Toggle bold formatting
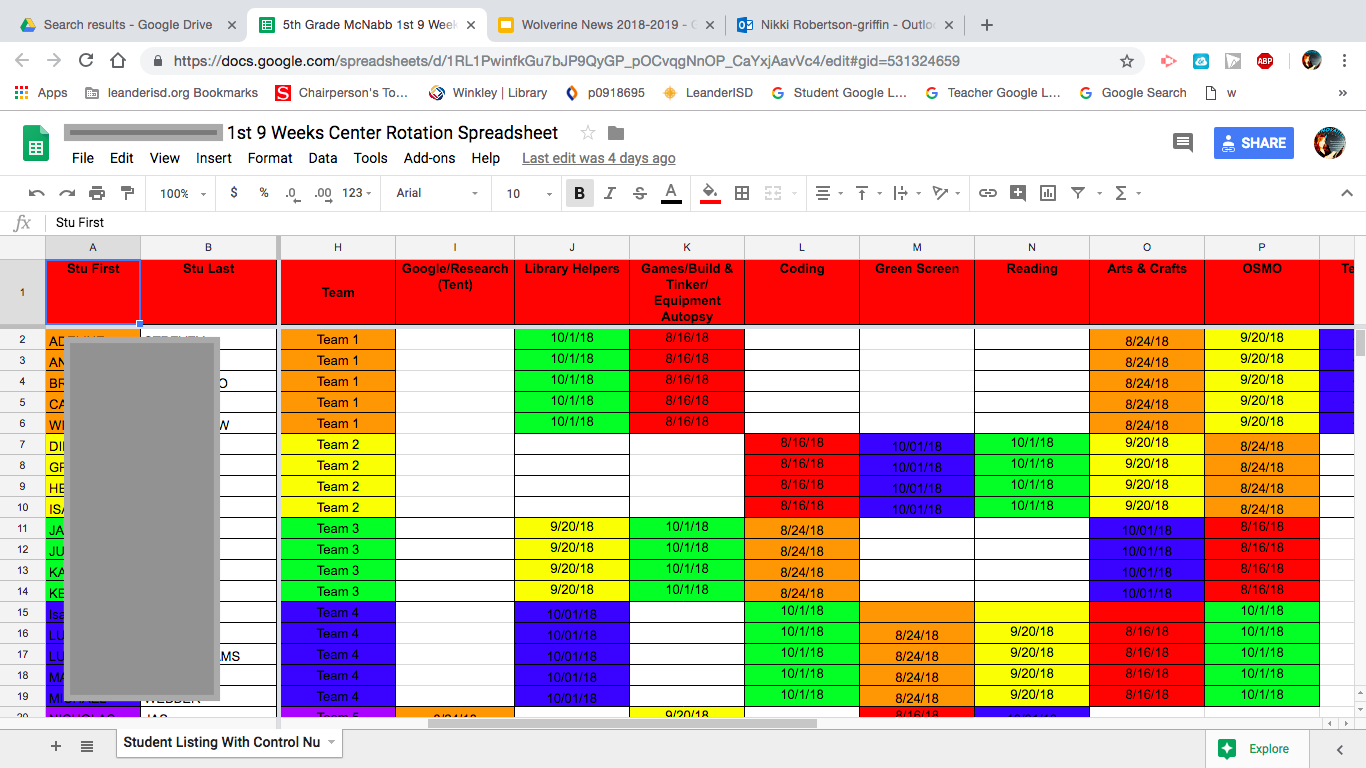This screenshot has height=768, width=1366. click(579, 193)
